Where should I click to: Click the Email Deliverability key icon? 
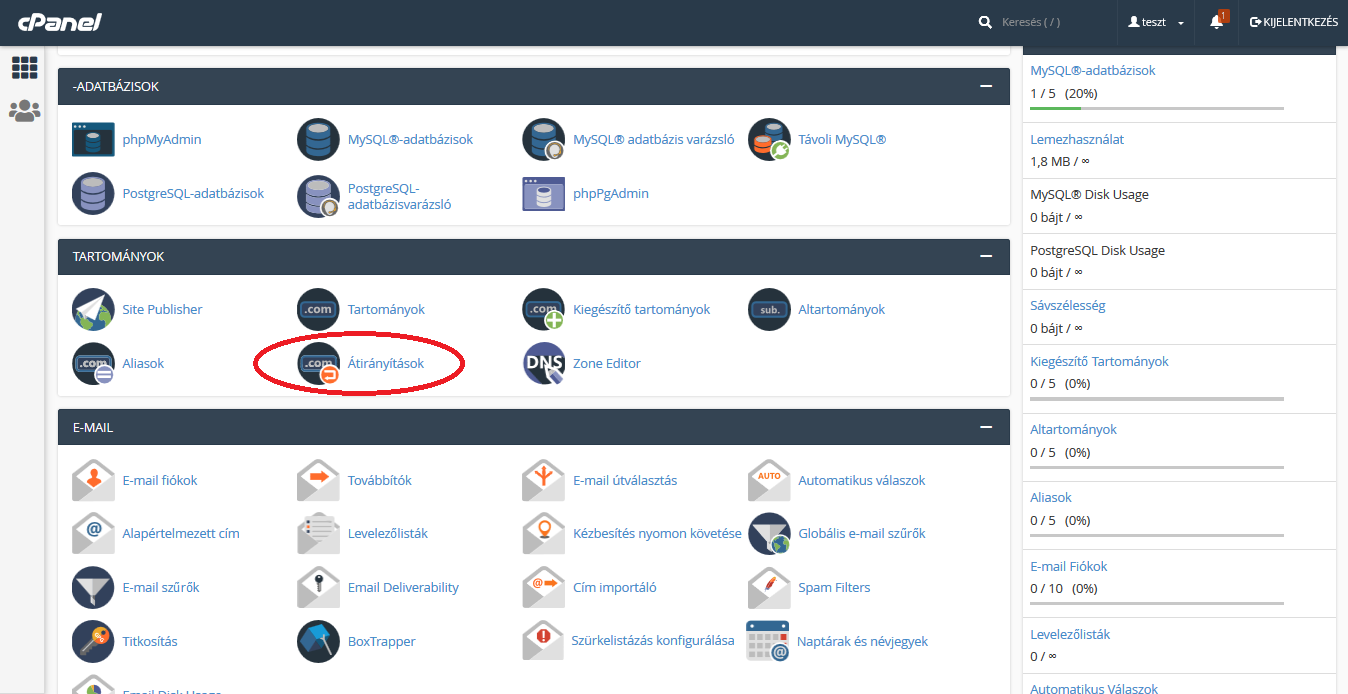tap(319, 587)
